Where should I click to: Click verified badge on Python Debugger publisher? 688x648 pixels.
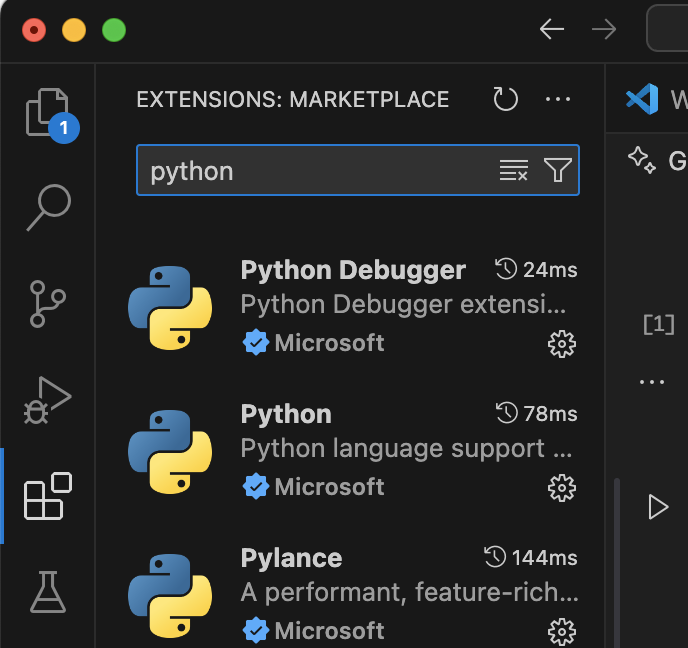point(255,343)
